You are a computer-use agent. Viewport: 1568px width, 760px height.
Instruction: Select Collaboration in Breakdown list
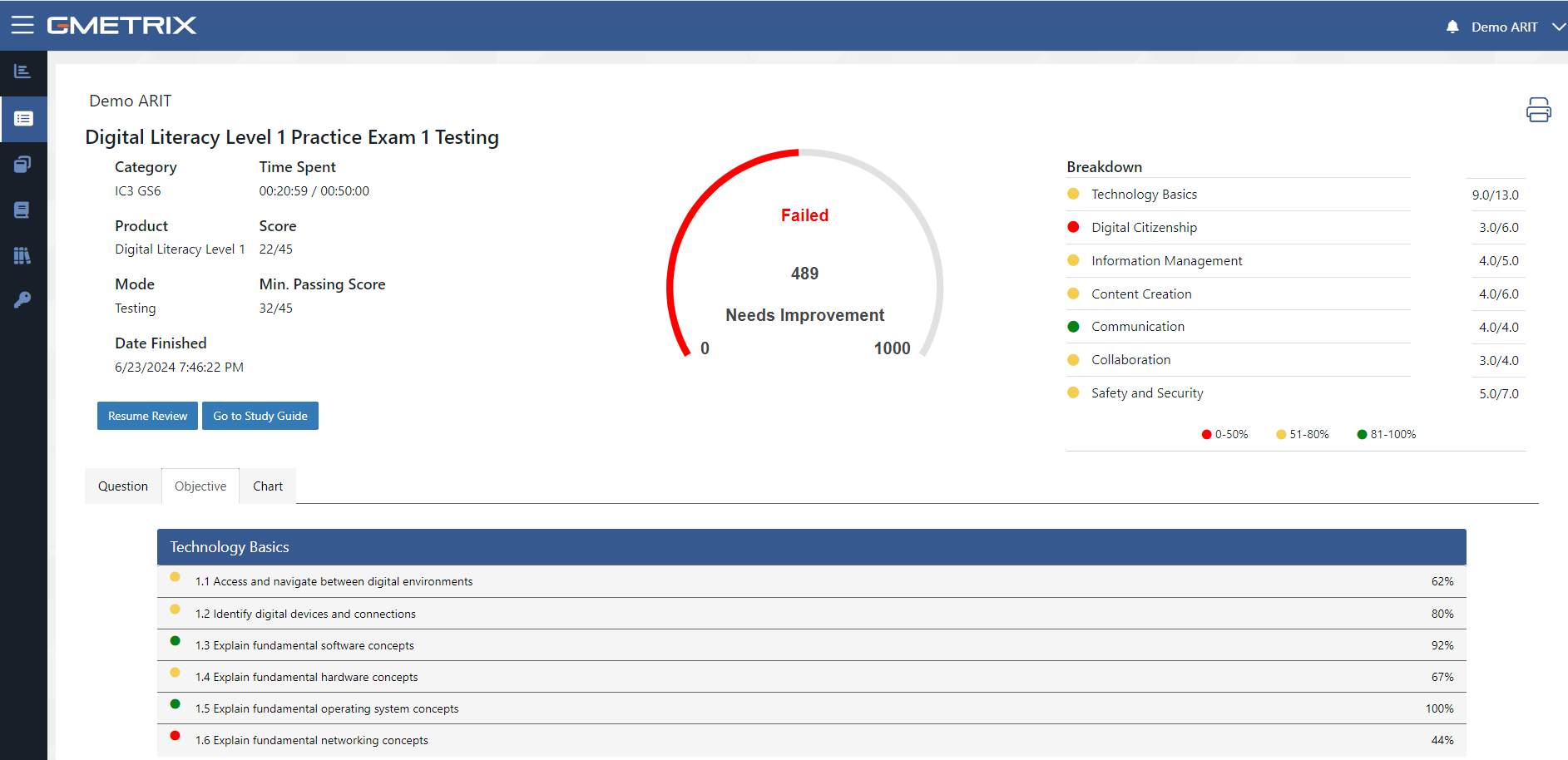(x=1130, y=360)
